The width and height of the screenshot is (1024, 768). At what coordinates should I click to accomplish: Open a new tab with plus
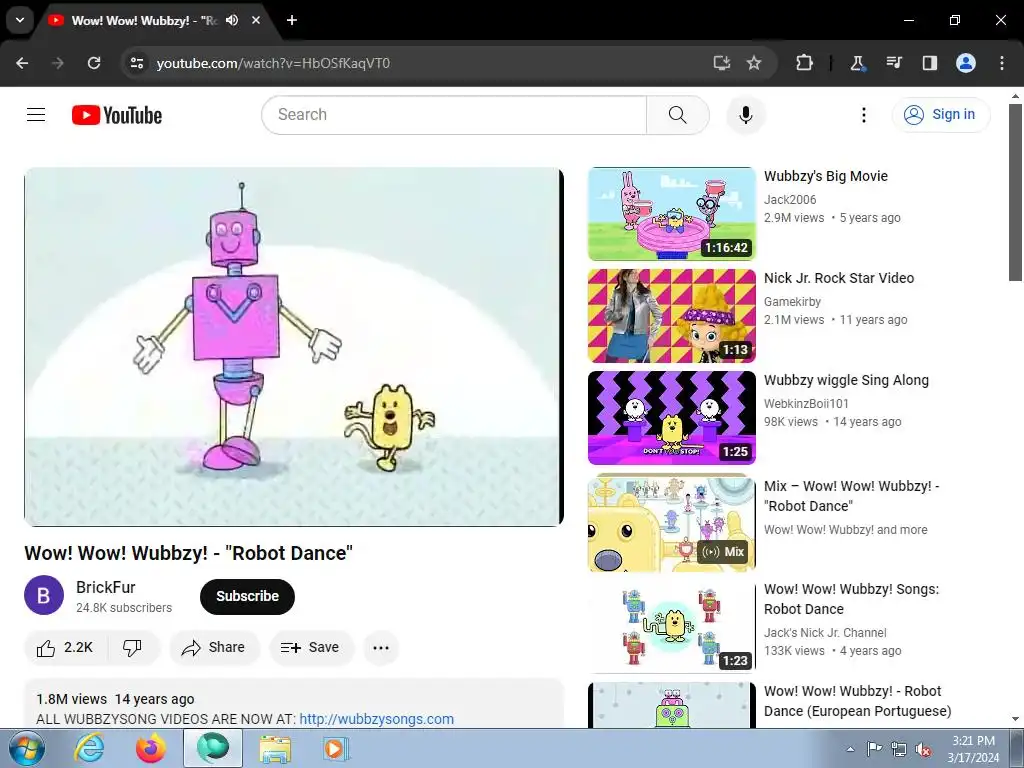point(292,20)
